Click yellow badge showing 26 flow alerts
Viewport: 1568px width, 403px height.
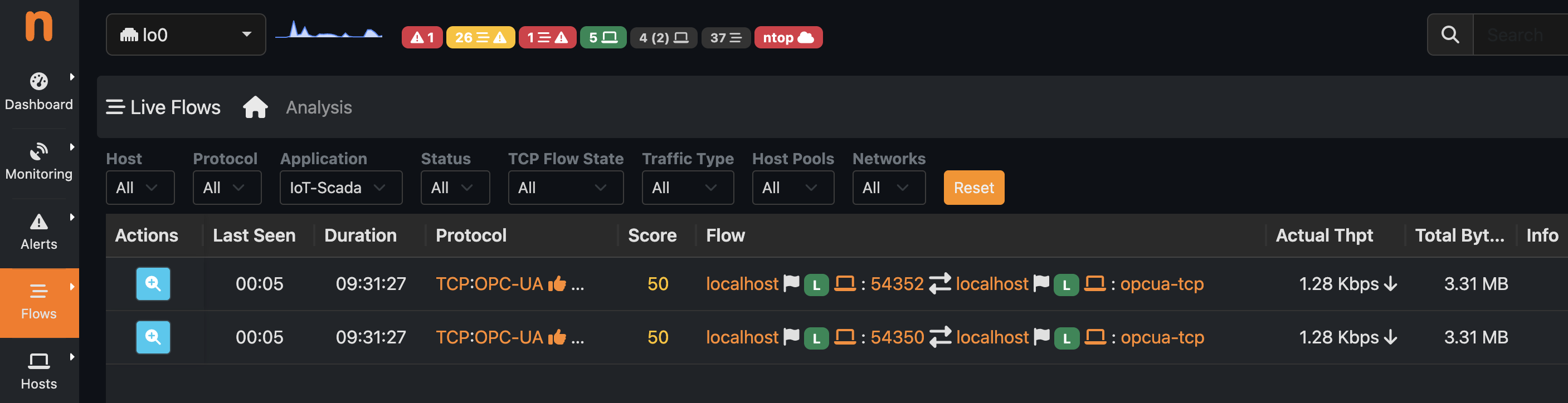pyautogui.click(x=480, y=38)
